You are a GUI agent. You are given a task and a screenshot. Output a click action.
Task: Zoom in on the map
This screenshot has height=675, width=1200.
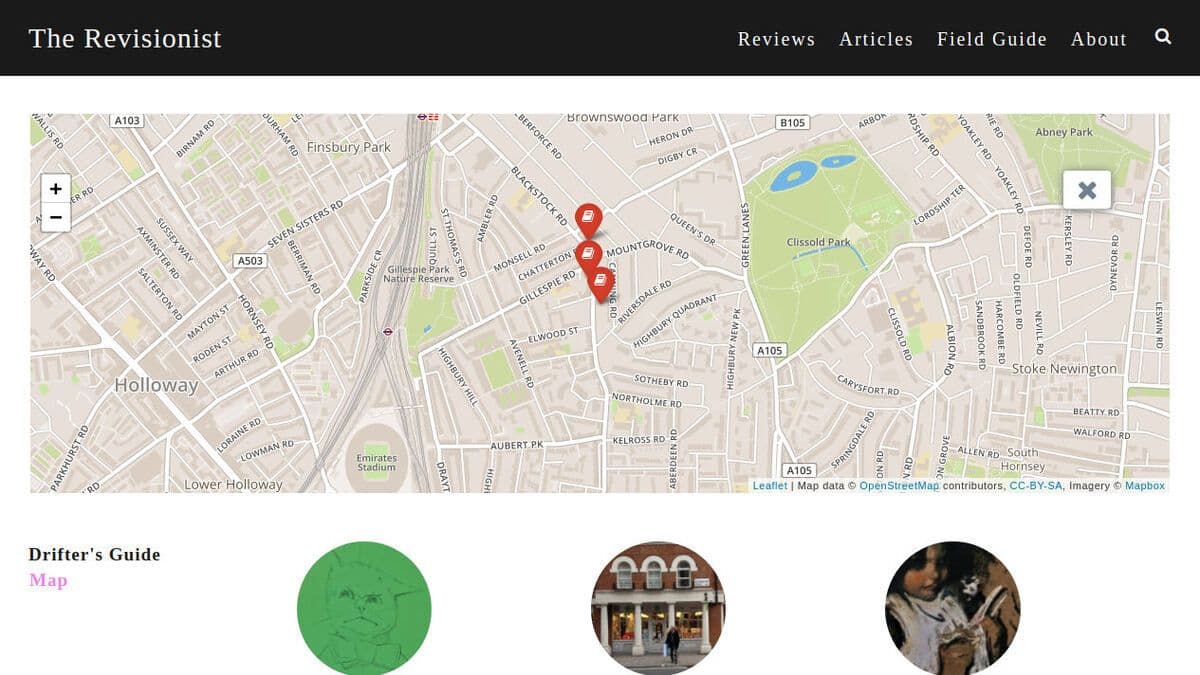coord(56,188)
